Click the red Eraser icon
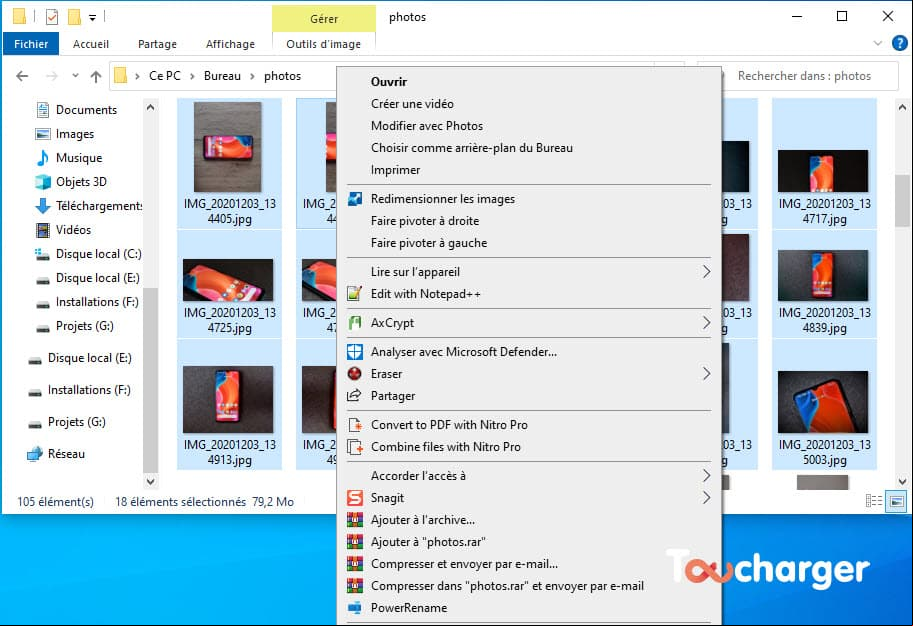The image size is (913, 626). pos(355,374)
